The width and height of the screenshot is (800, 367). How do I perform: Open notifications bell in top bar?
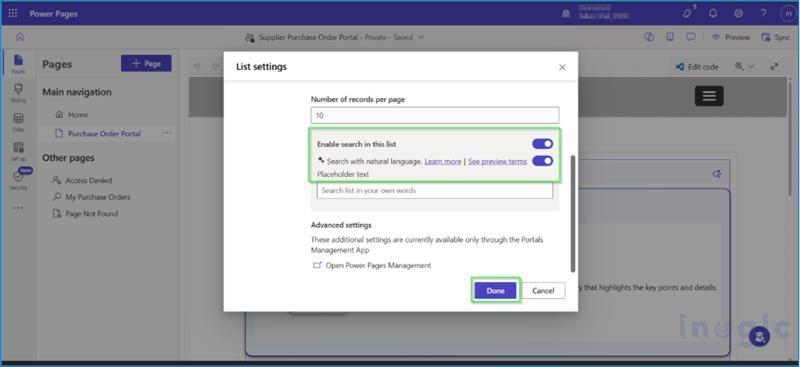tap(713, 14)
